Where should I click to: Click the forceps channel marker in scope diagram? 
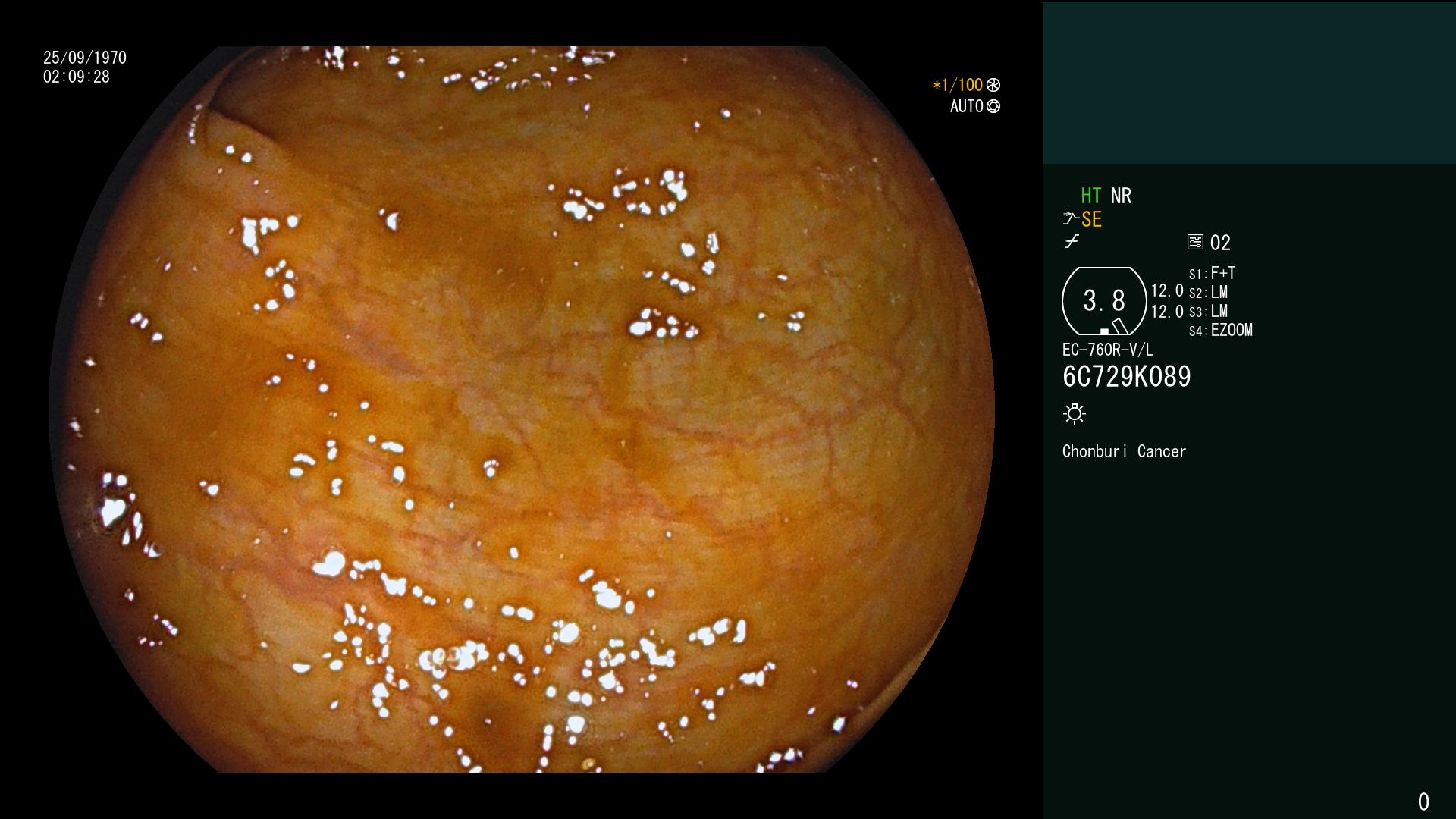(1119, 326)
